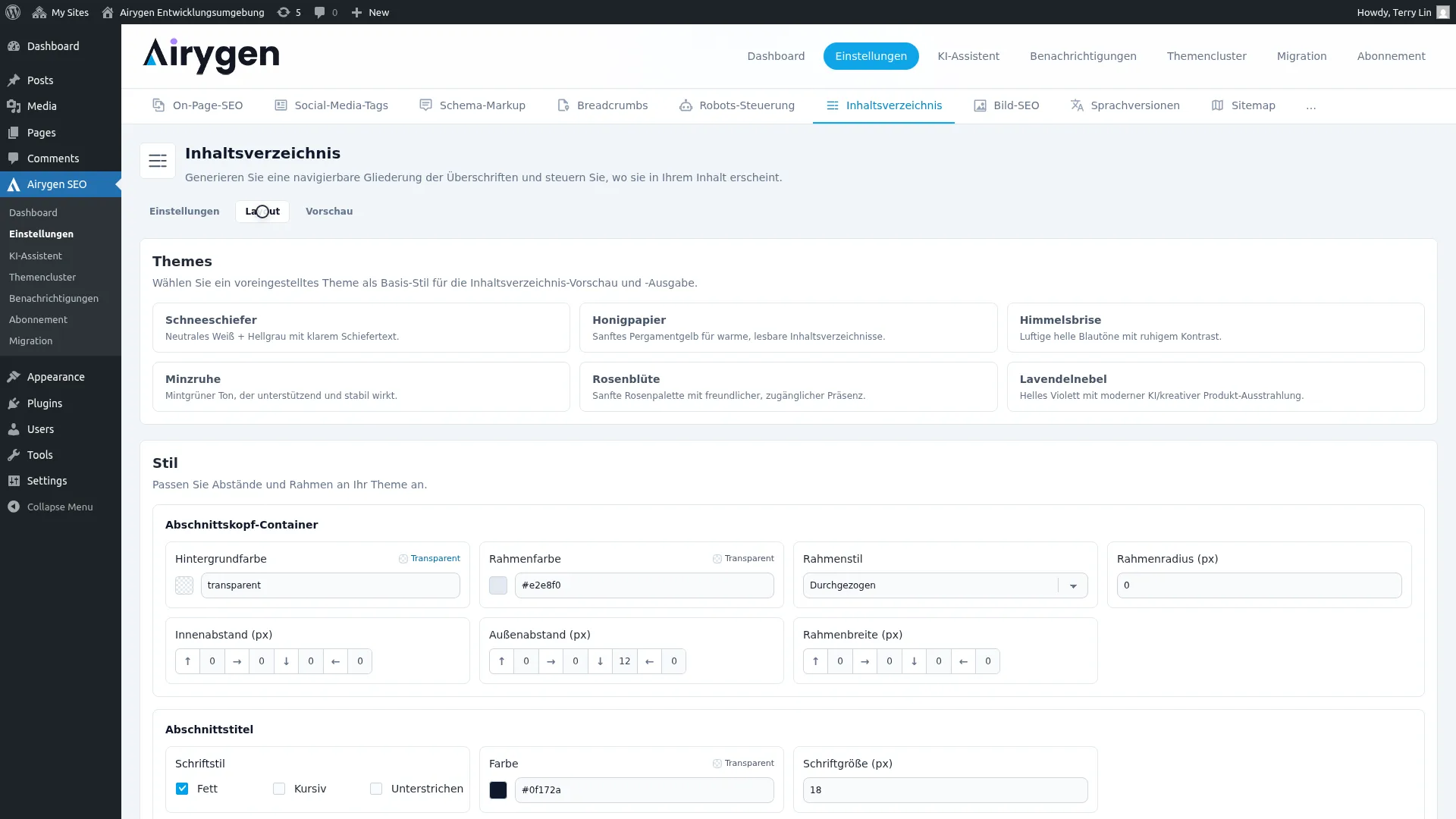The image size is (1456, 819).
Task: Open My Sites network icon
Action: pos(39,12)
